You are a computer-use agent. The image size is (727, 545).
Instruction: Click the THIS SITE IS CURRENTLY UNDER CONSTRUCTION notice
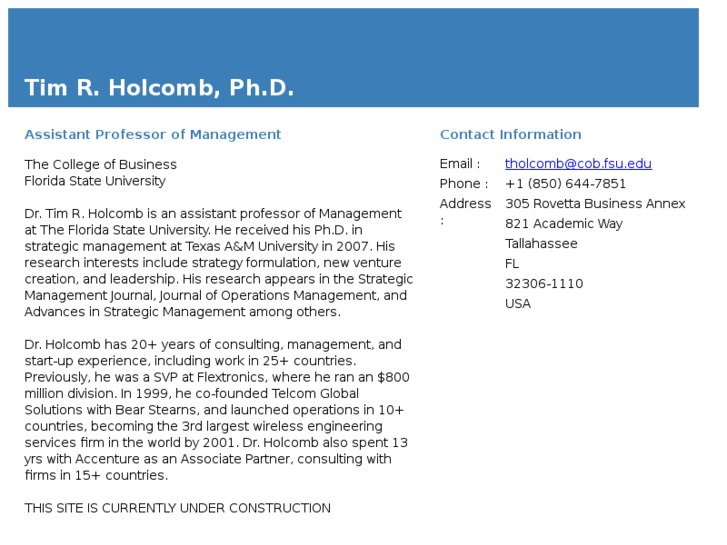click(x=178, y=508)
